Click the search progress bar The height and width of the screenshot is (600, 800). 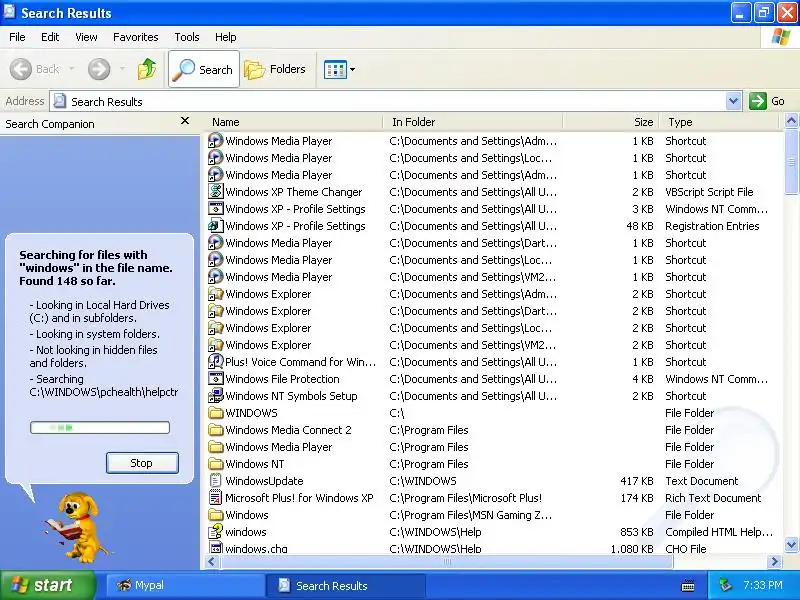pos(100,428)
